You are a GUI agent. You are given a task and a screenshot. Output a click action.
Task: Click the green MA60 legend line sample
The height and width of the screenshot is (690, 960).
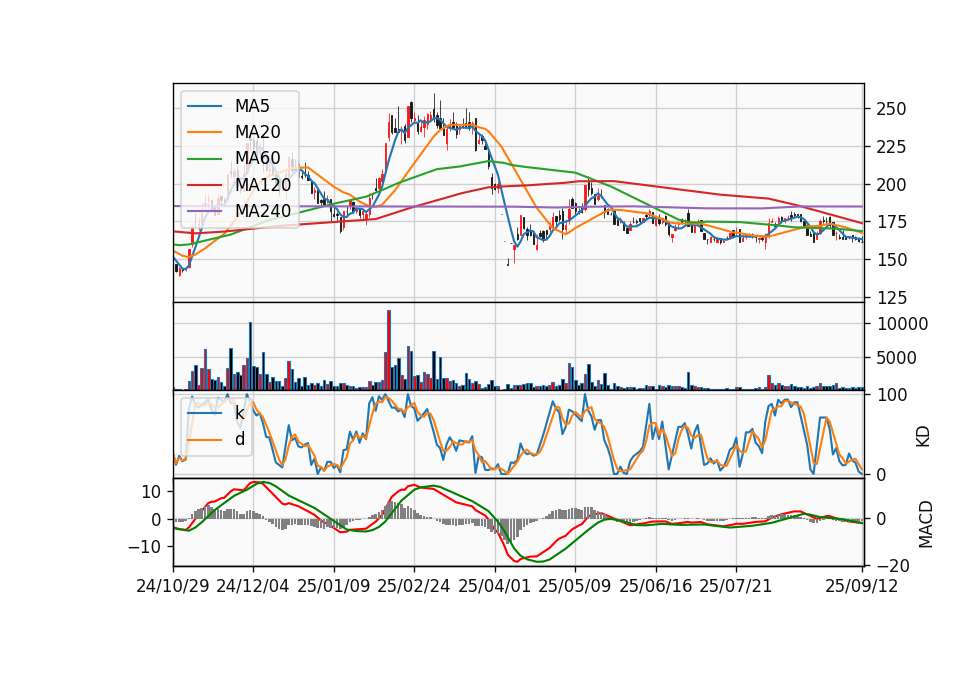click(204, 159)
